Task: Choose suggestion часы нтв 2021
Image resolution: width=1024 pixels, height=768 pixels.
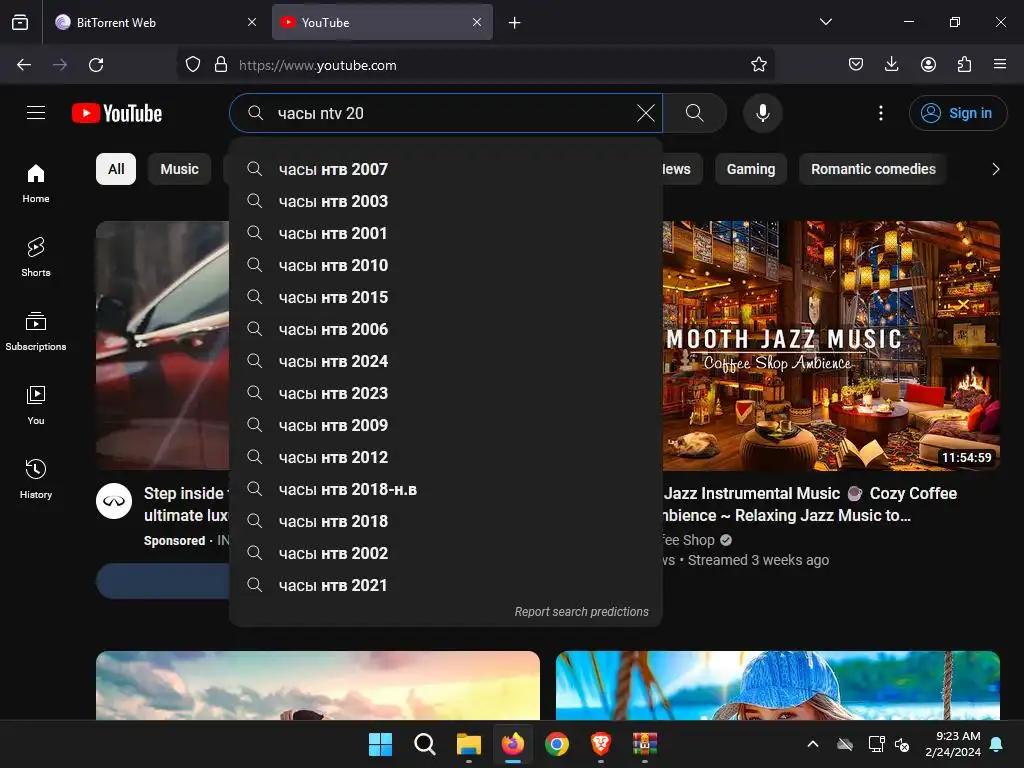Action: pos(446,585)
